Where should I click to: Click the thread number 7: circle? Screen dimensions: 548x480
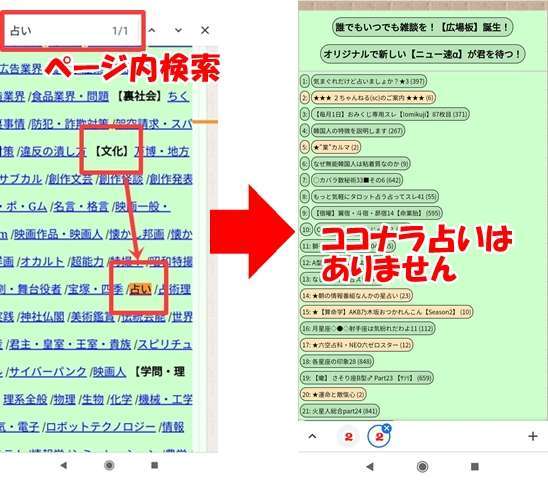point(304,180)
